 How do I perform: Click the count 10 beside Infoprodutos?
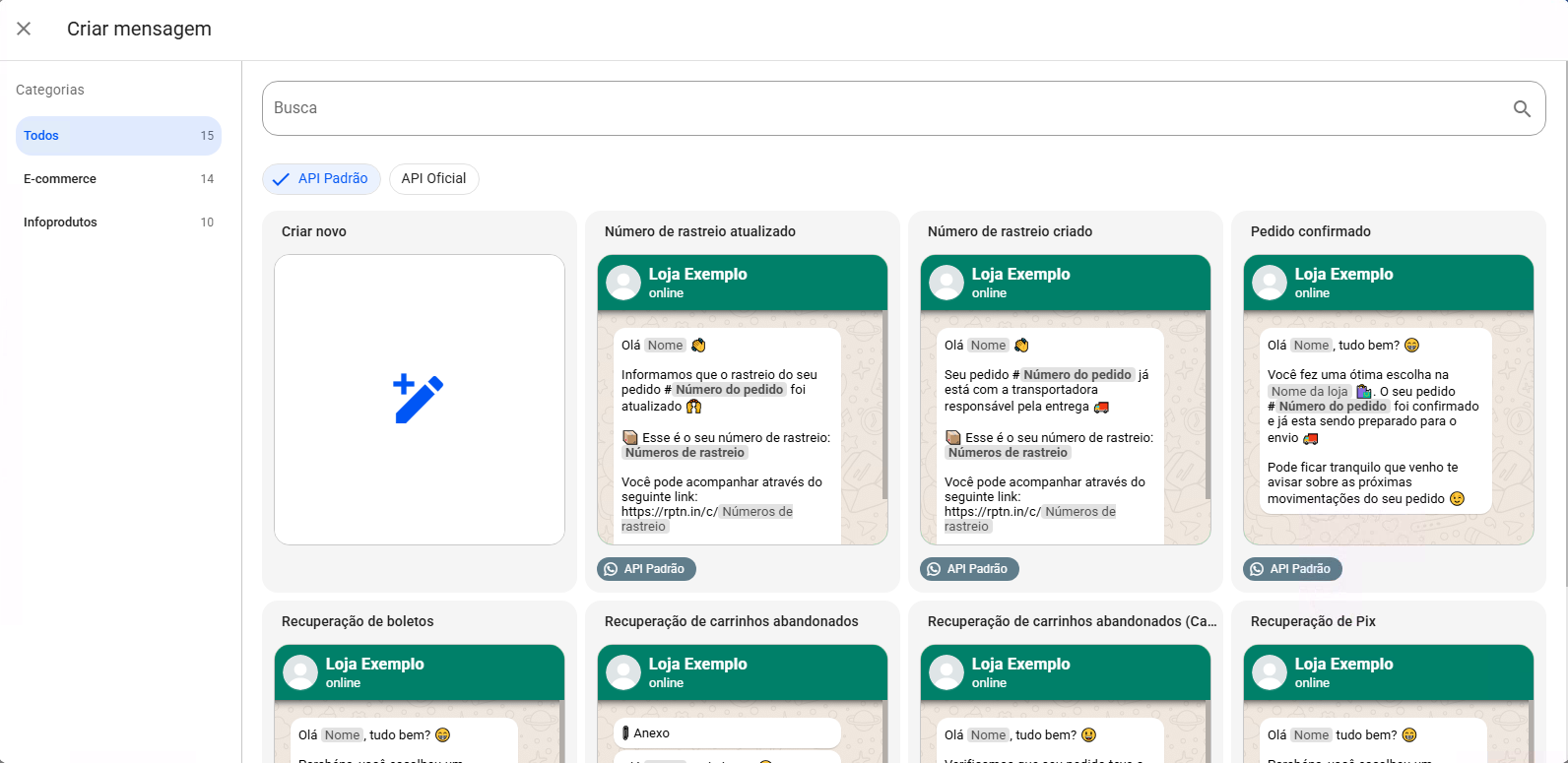(207, 223)
